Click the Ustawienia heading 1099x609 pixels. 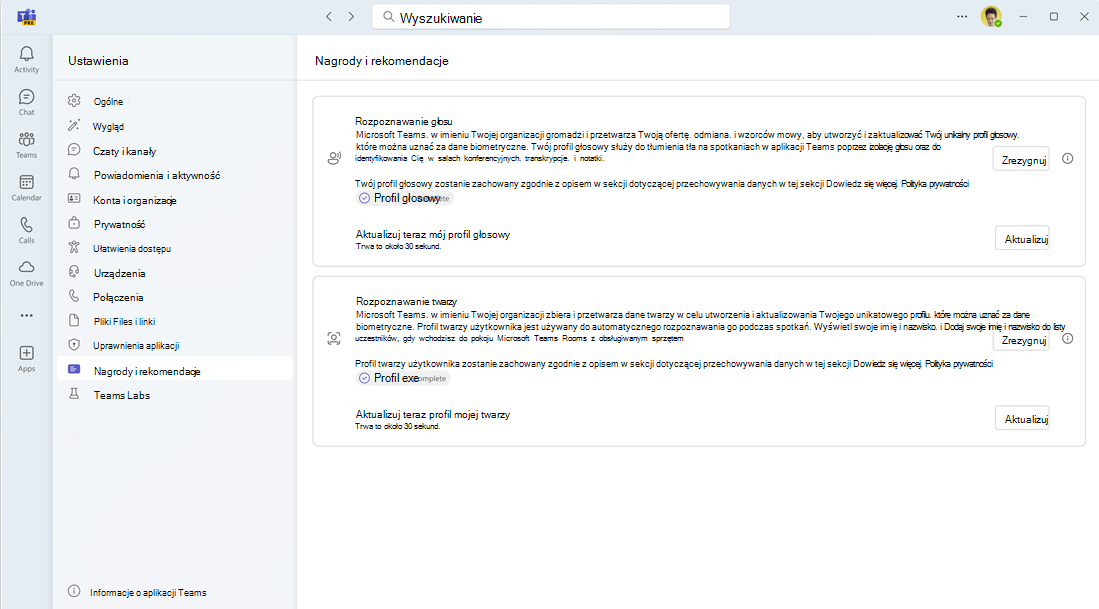pos(98,61)
